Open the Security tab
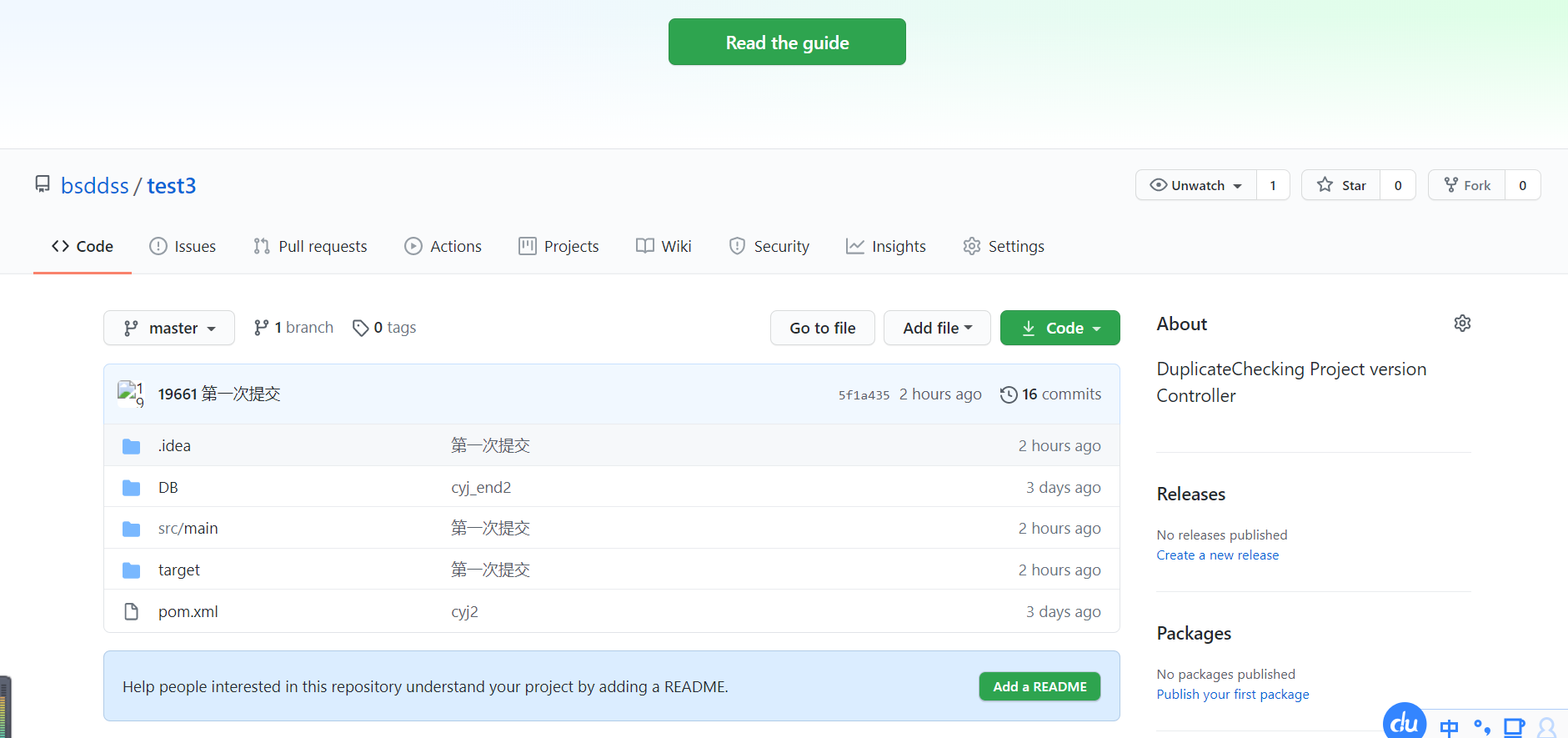The width and height of the screenshot is (1568, 738). tap(769, 246)
